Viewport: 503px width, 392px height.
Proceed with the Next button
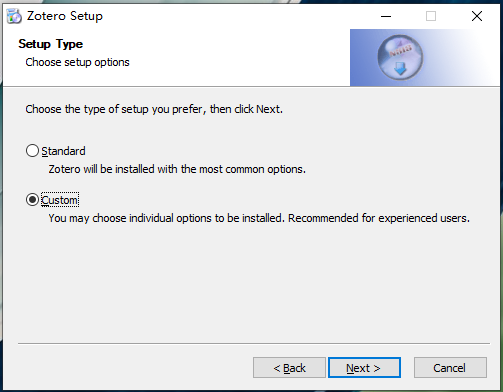tap(364, 368)
